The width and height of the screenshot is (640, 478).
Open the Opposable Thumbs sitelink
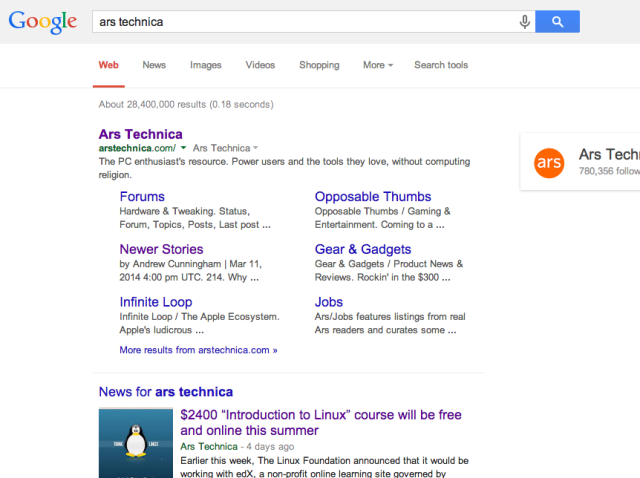click(x=373, y=196)
